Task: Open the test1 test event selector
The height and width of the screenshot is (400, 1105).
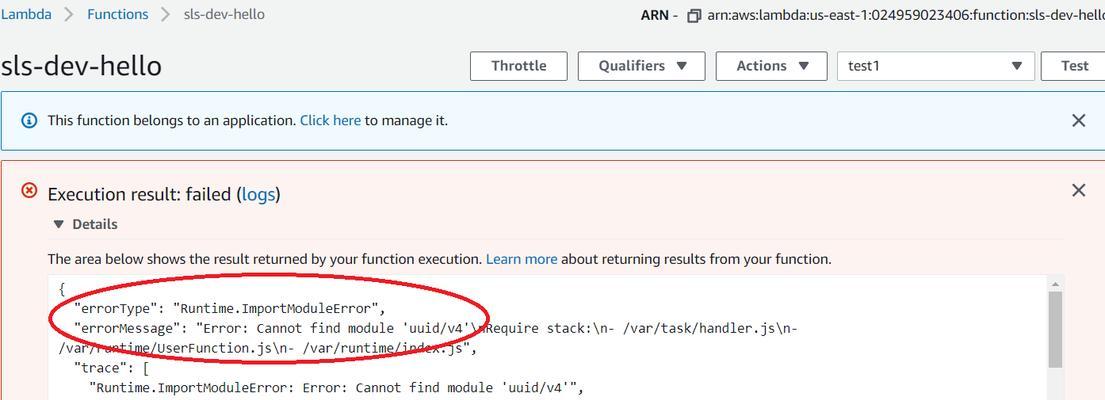Action: tap(936, 66)
